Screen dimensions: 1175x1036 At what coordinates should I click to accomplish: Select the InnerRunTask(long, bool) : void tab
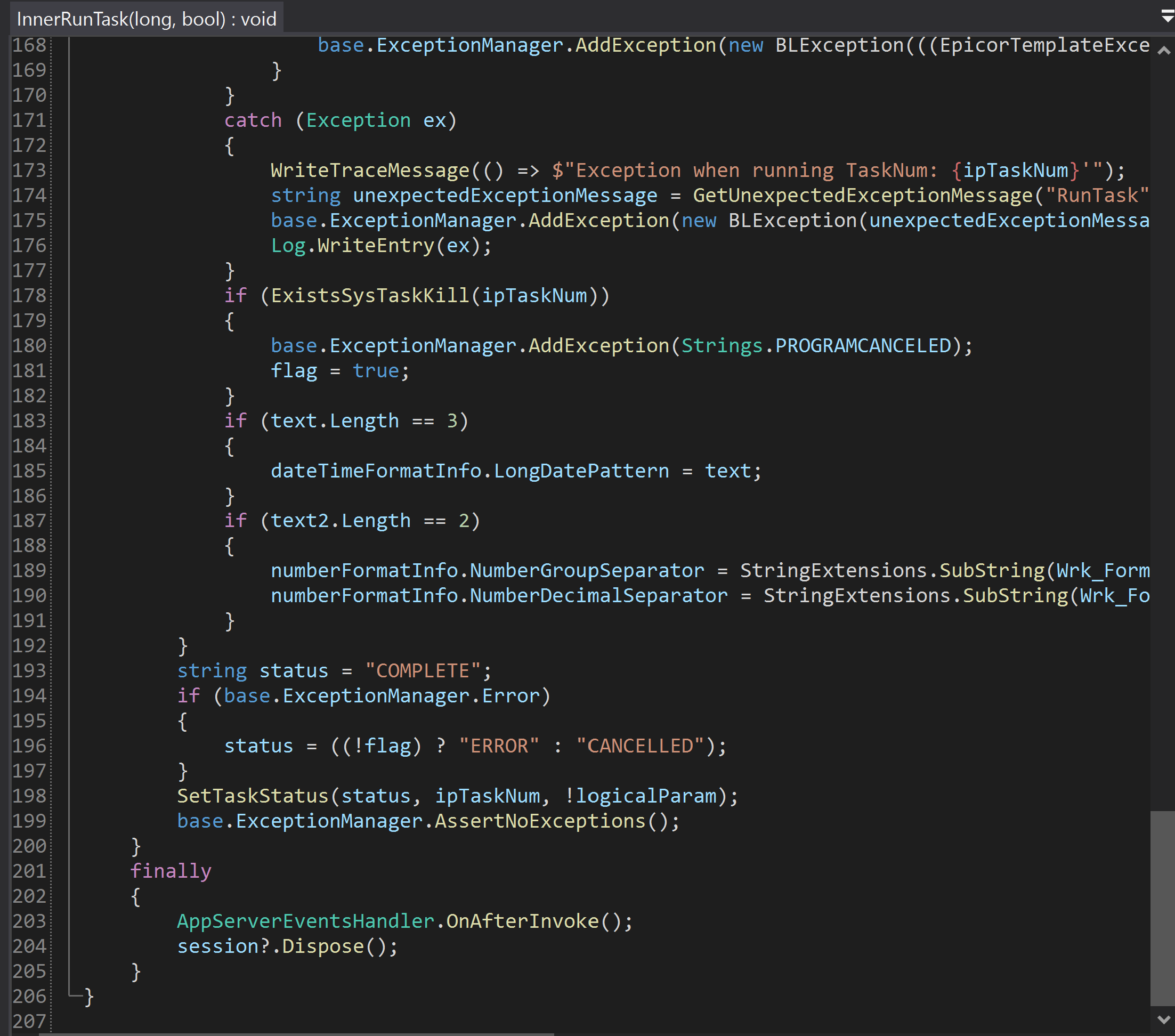point(147,19)
